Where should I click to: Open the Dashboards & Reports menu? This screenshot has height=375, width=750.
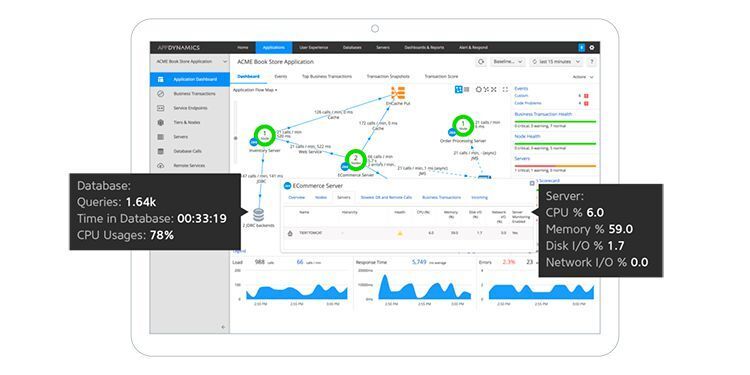[x=424, y=47]
